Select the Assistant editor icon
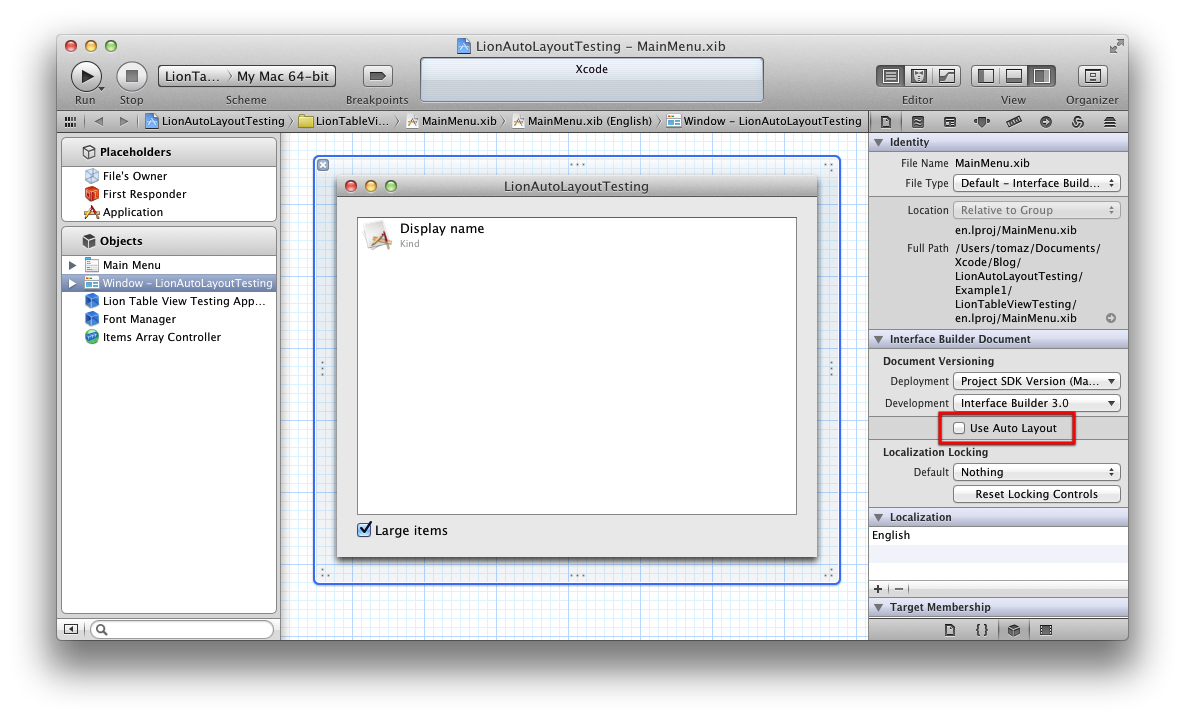Viewport: 1185px width, 719px height. coord(919,76)
